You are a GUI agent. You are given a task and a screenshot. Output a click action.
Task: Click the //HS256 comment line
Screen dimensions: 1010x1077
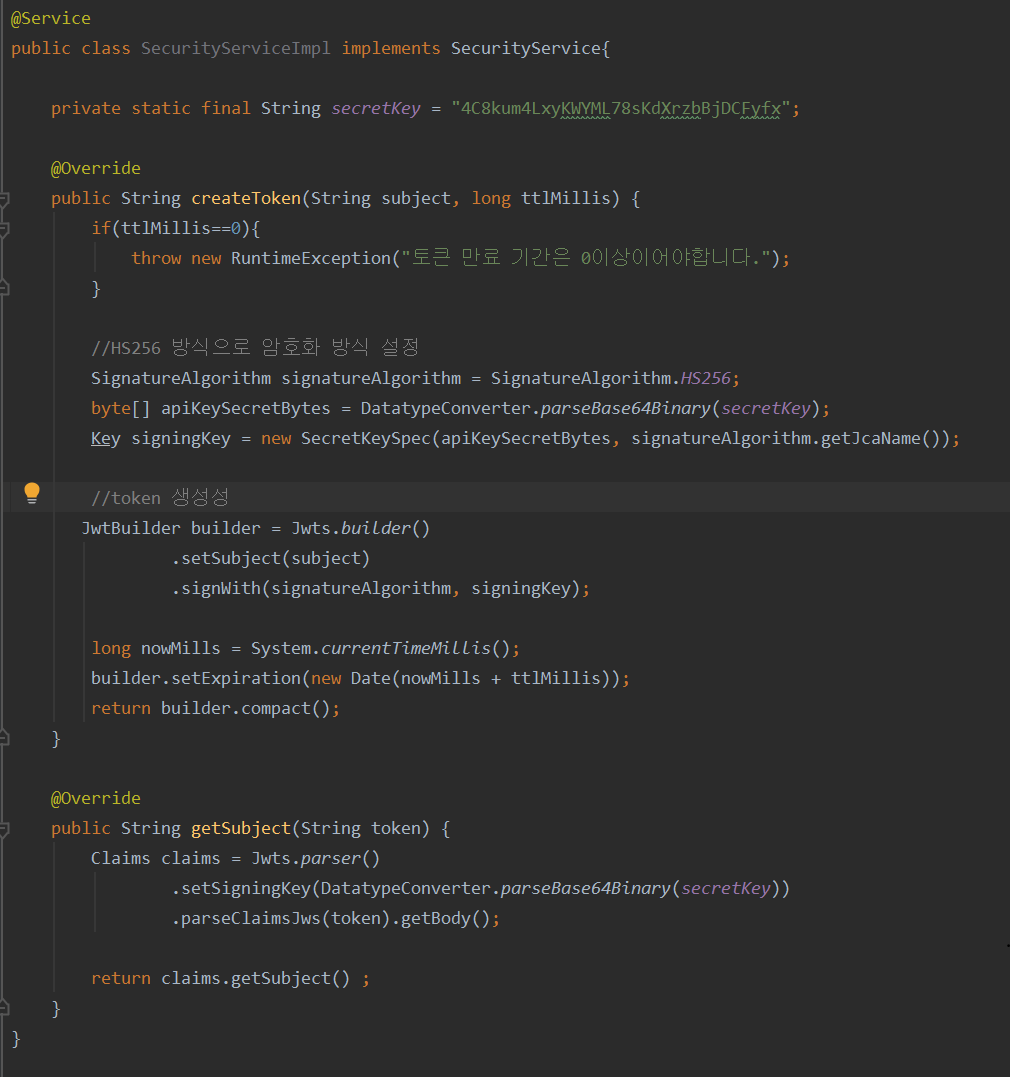[255, 348]
